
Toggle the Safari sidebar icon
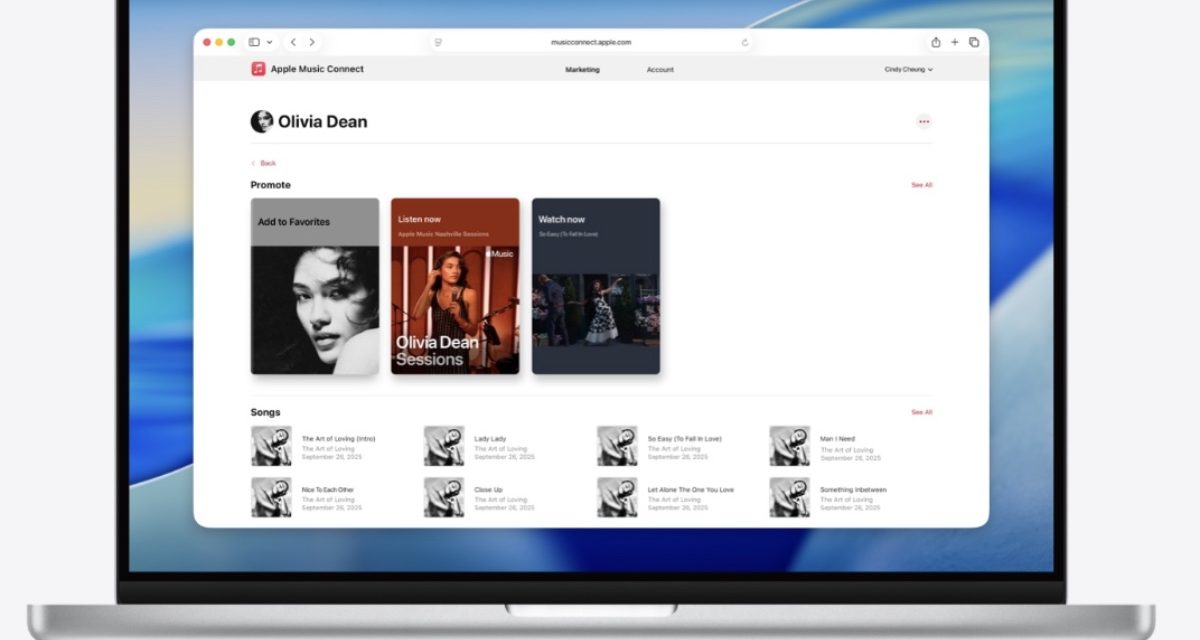[253, 42]
